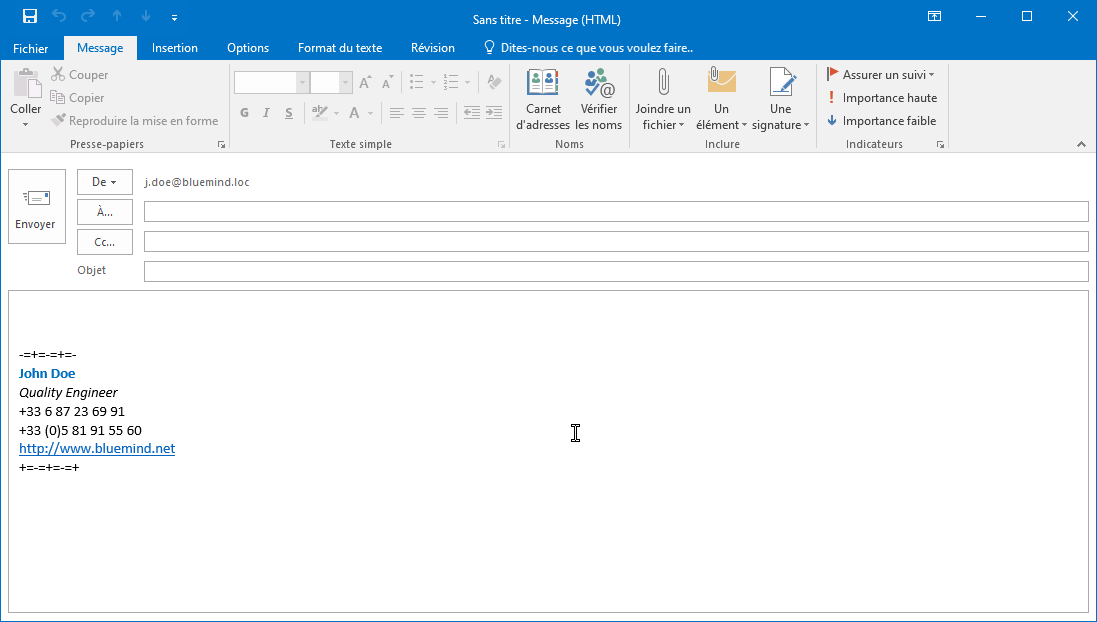Open Carnet d'adresses address book

[x=542, y=101]
